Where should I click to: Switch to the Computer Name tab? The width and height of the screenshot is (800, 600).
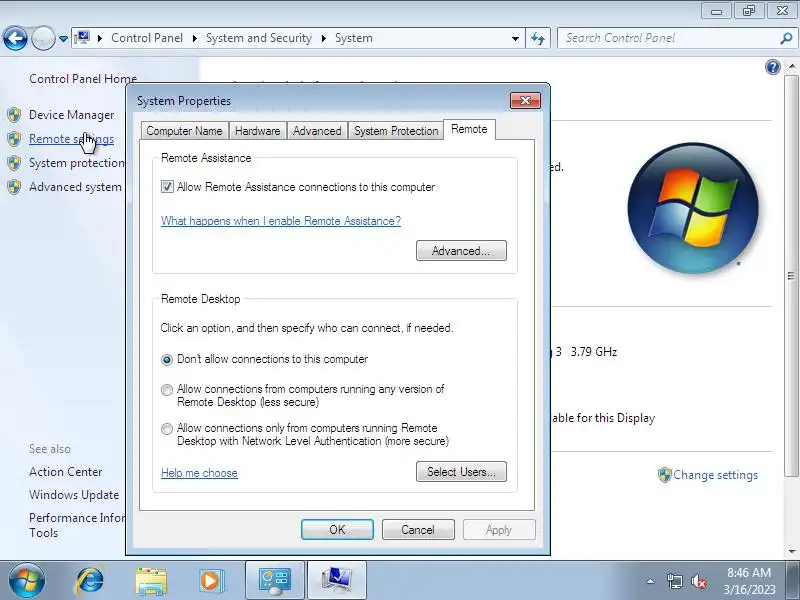click(184, 131)
